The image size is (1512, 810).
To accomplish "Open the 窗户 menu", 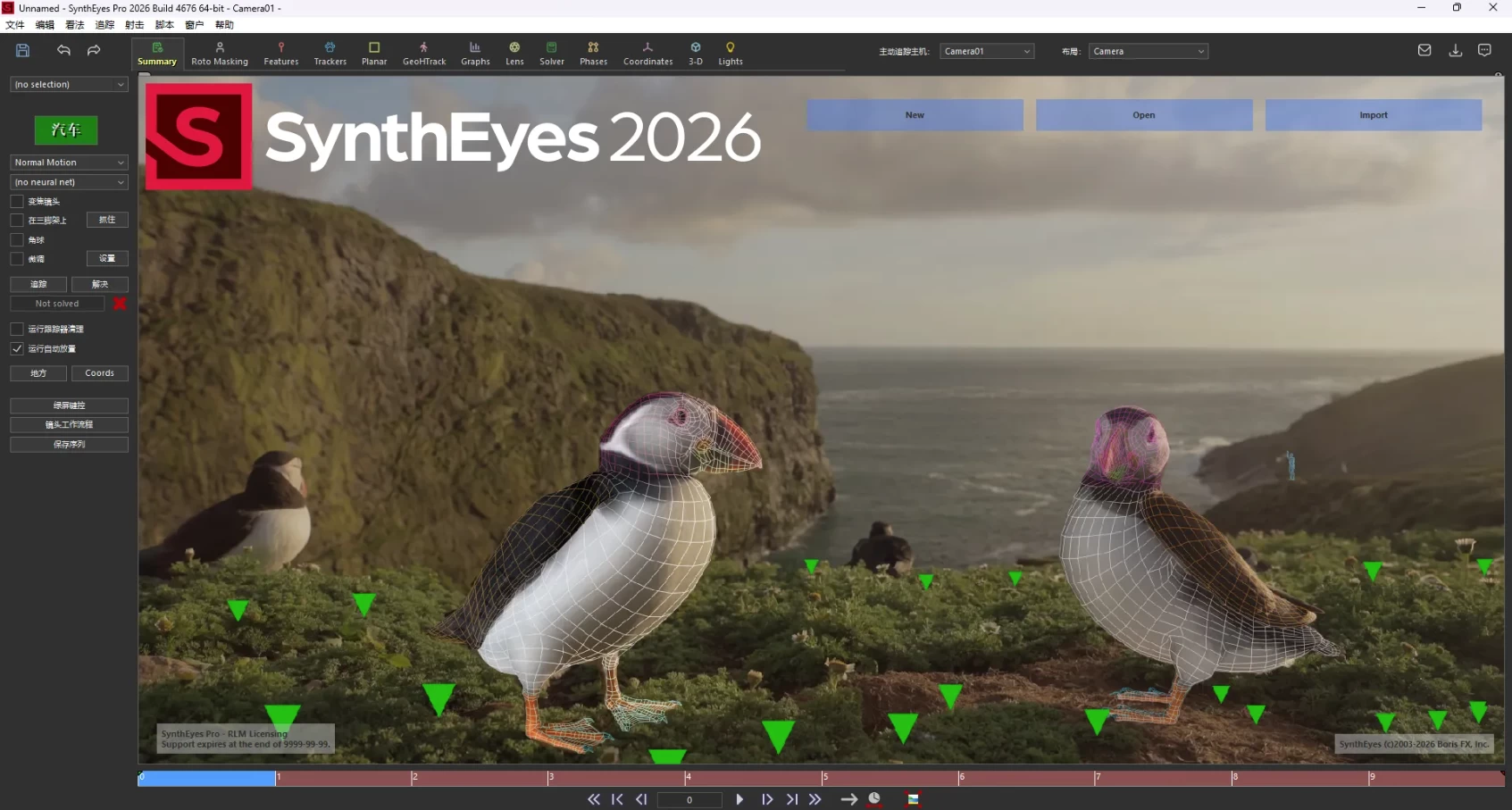I will coord(195,25).
